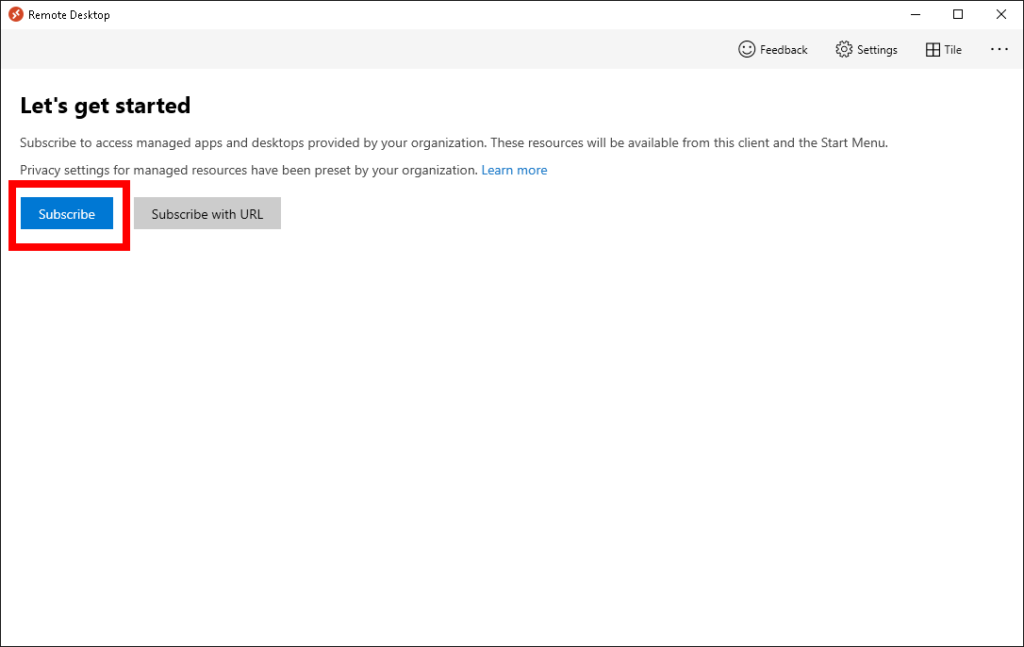
Task: Open the three-dot more options menu
Action: coord(999,50)
